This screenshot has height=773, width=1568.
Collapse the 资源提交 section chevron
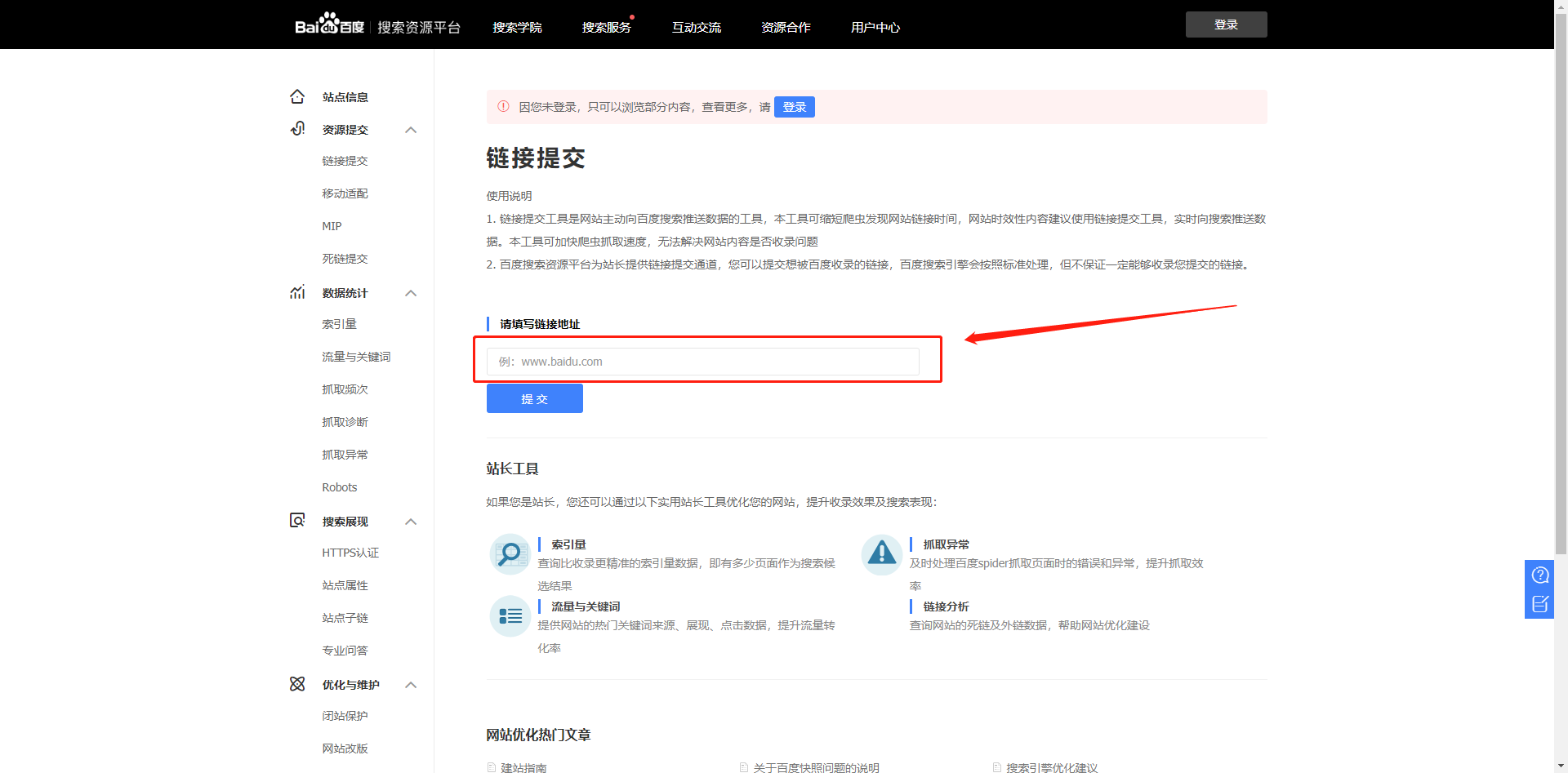pos(411,130)
